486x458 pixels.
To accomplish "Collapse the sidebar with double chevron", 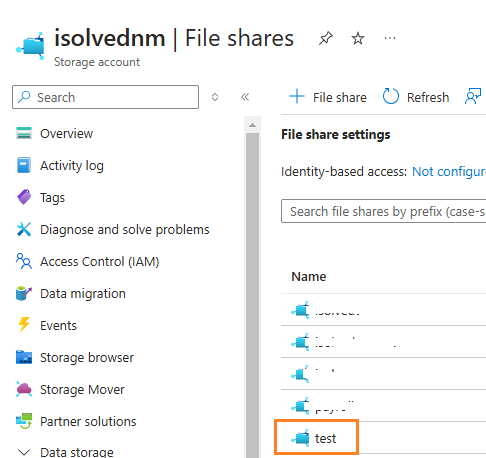I will (x=245, y=97).
